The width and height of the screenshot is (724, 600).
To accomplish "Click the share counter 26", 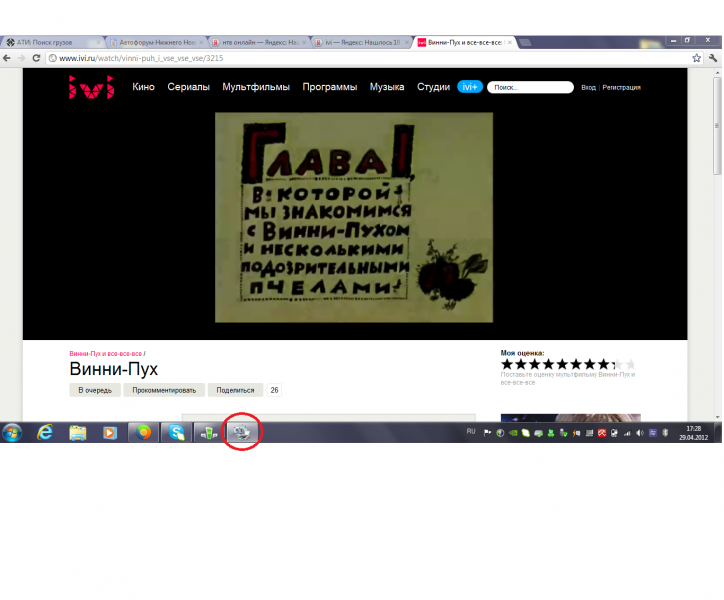I will click(274, 390).
